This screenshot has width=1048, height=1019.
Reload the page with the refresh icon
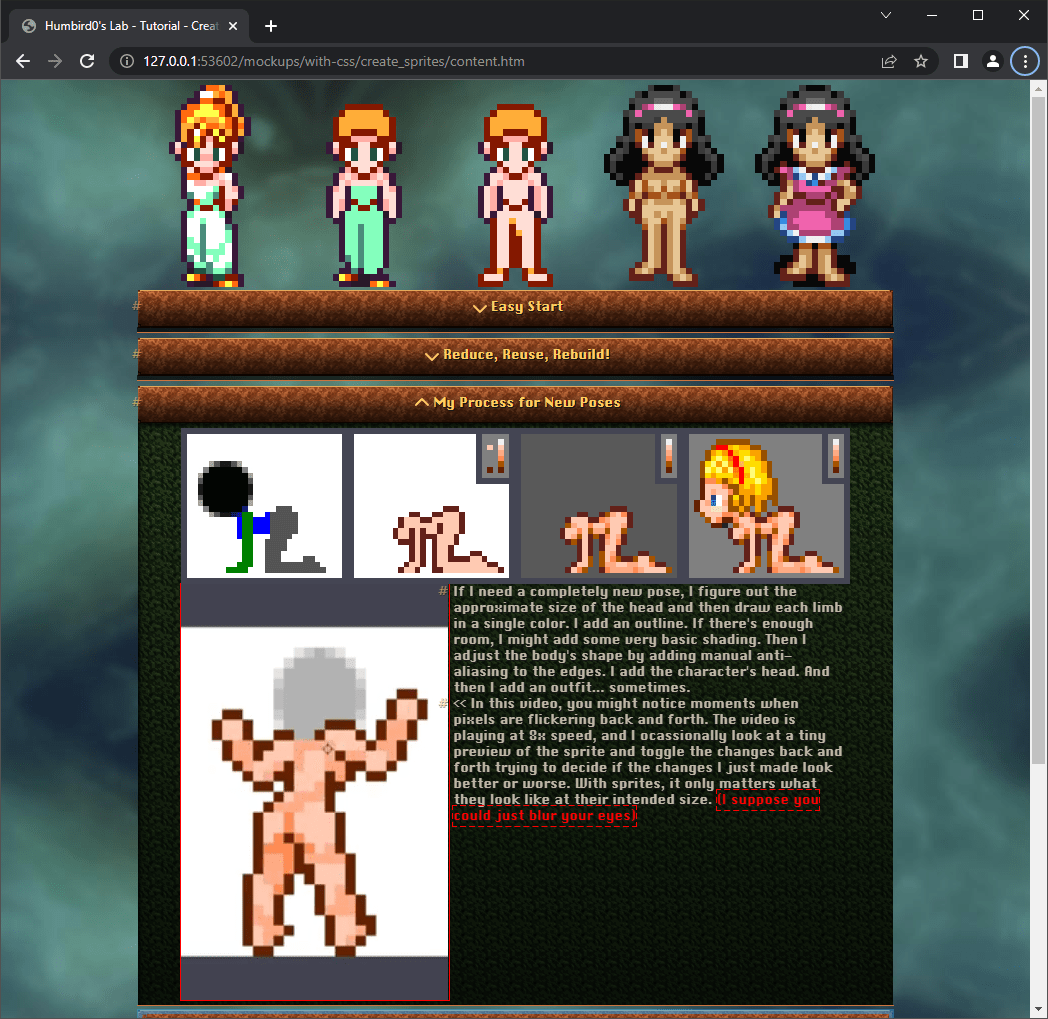[87, 61]
